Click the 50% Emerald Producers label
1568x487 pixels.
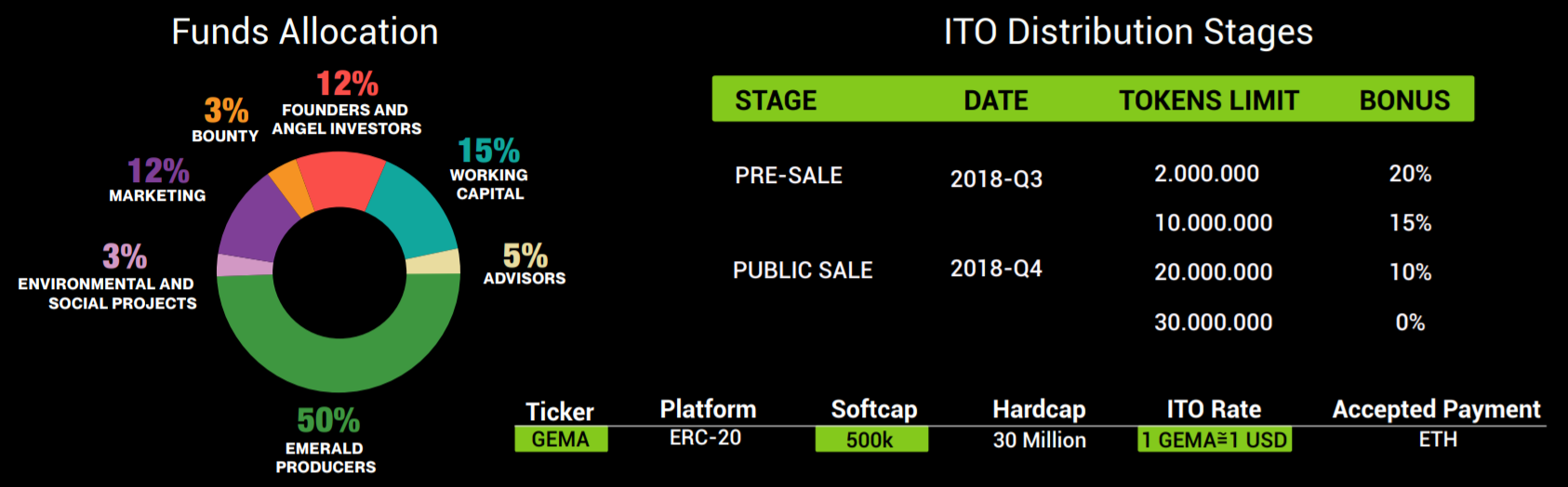click(x=327, y=421)
